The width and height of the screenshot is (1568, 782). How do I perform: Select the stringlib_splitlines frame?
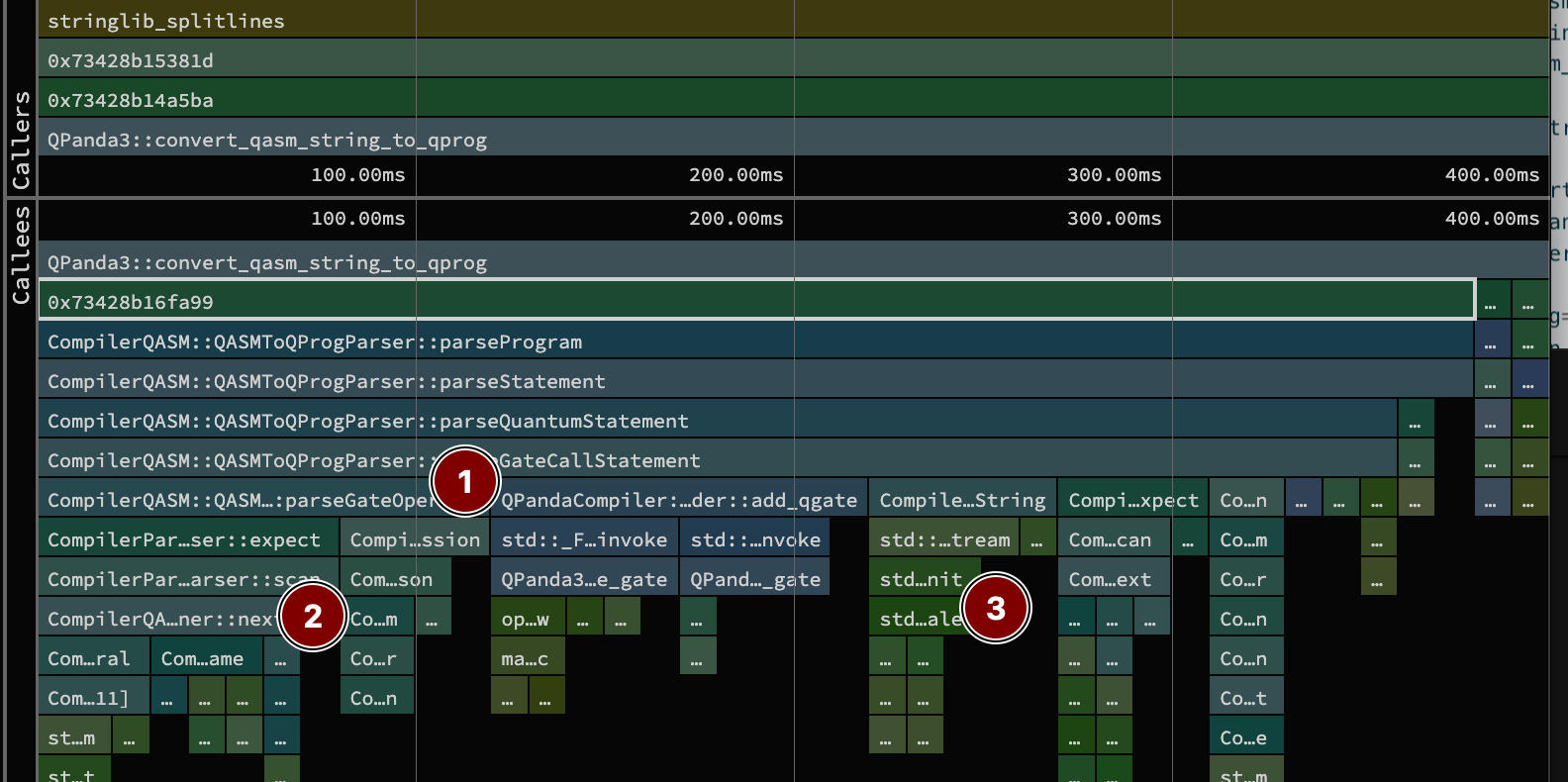(x=792, y=21)
